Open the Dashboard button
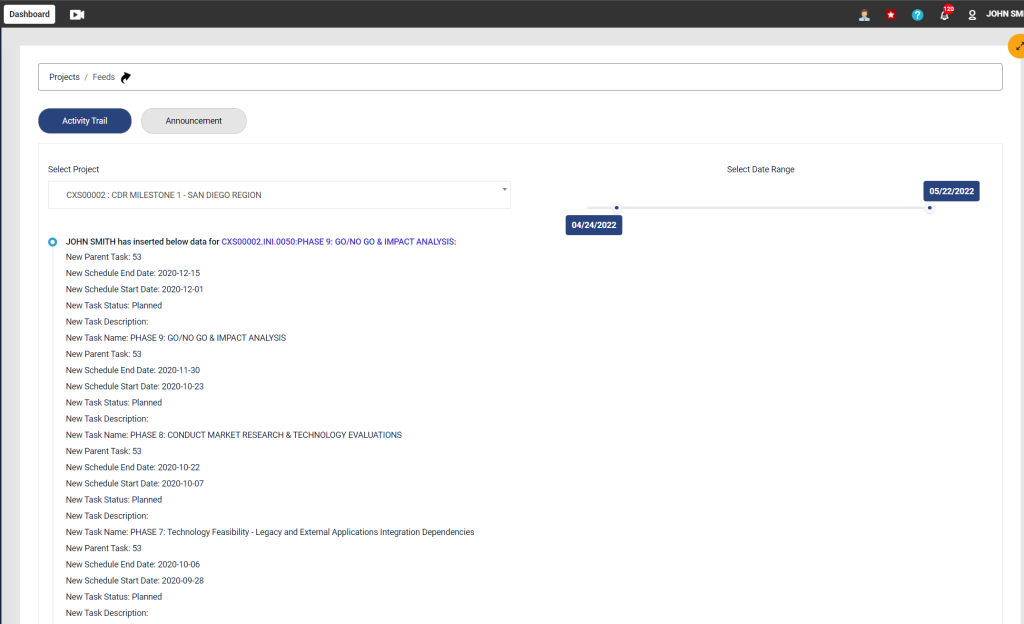The image size is (1024, 624). (x=29, y=14)
